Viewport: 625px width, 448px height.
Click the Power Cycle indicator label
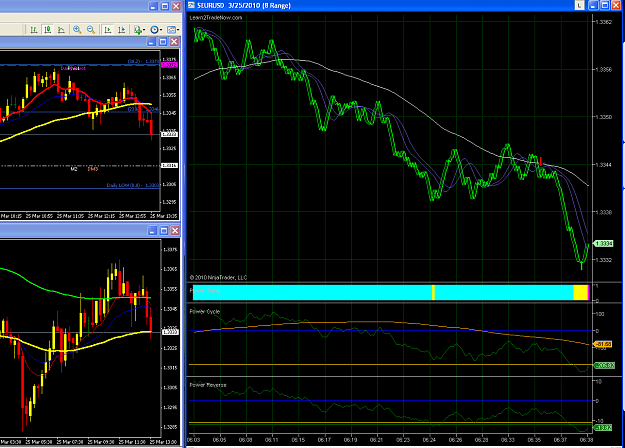pyautogui.click(x=204, y=311)
